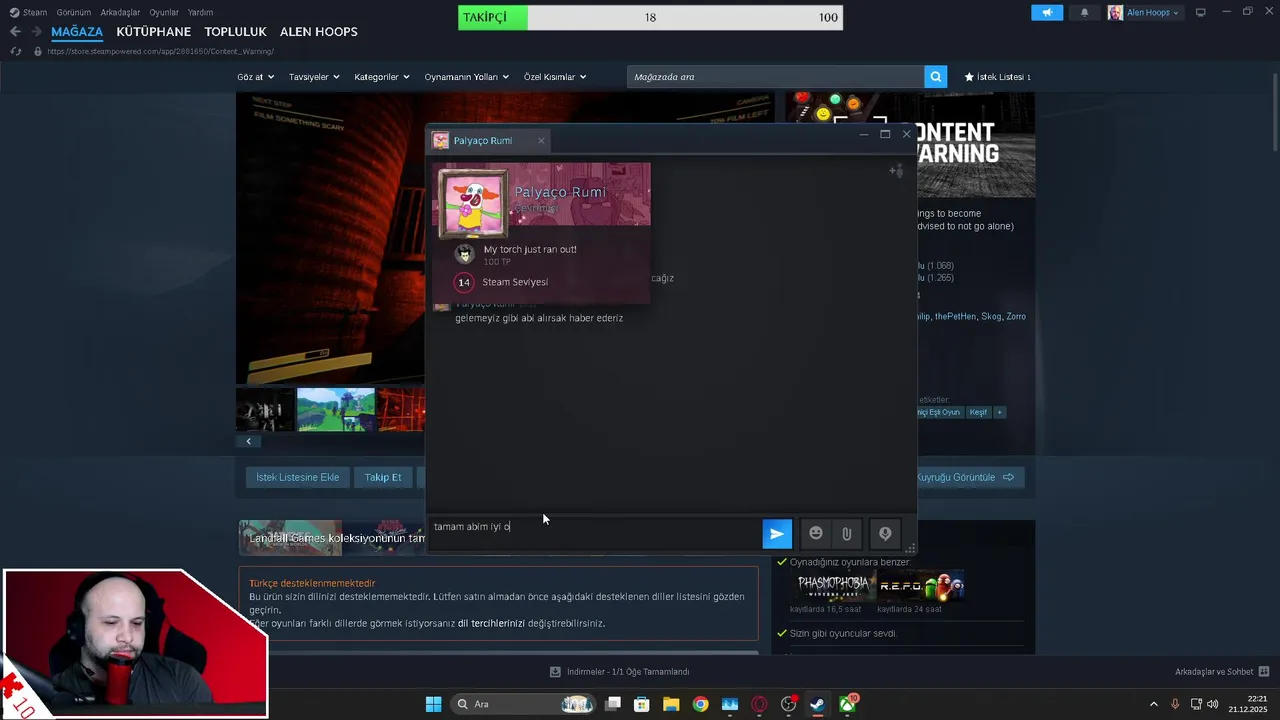Click the Keşif tag
Image resolution: width=1280 pixels, height=720 pixels.
978,412
